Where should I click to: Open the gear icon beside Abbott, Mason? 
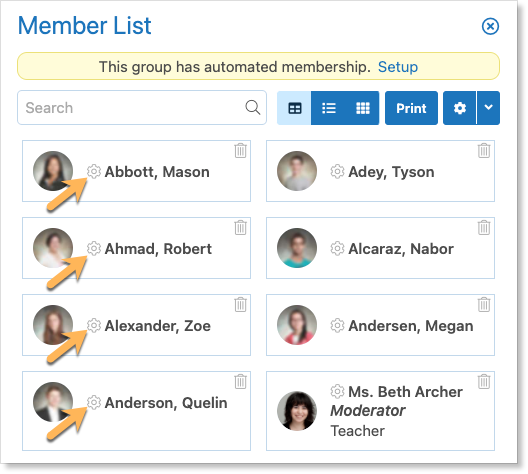94,171
